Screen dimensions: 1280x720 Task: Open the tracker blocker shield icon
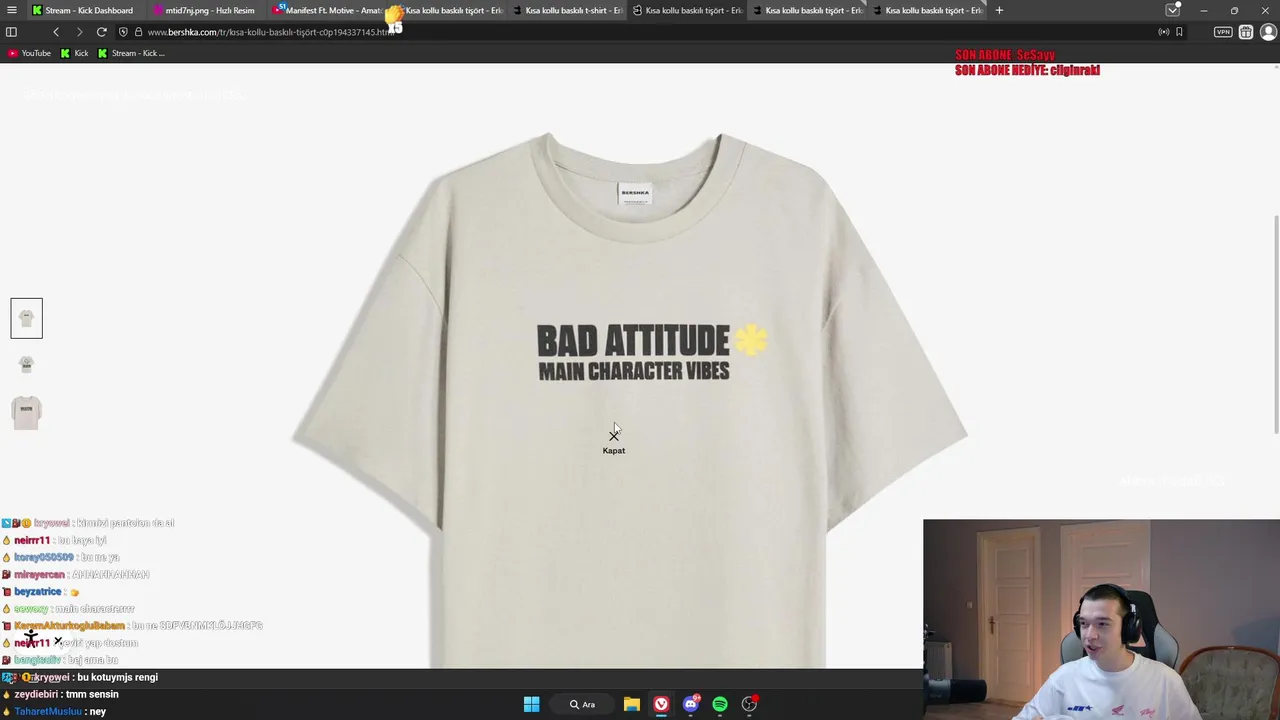click(123, 32)
